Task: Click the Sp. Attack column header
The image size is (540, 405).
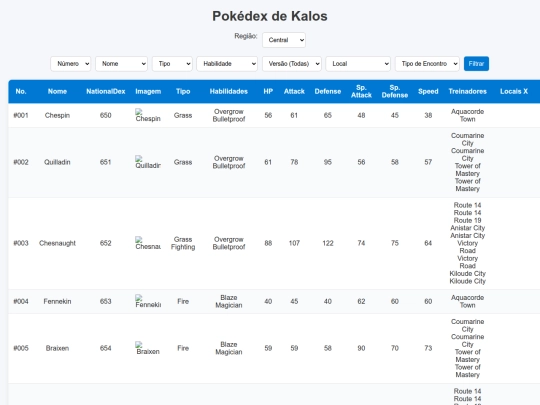Action: coord(361,91)
